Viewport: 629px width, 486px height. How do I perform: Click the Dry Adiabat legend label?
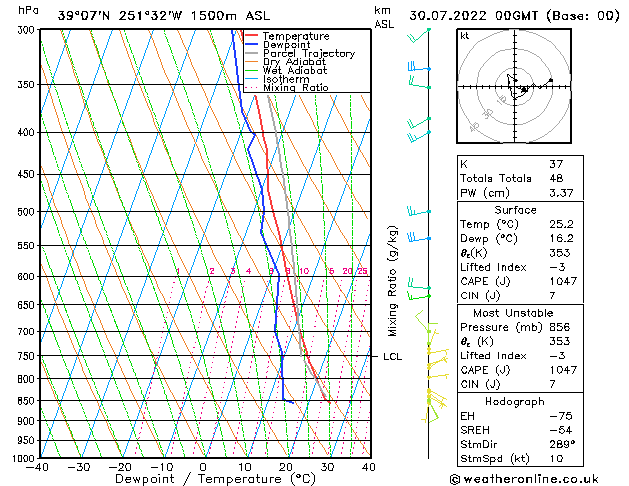294,62
